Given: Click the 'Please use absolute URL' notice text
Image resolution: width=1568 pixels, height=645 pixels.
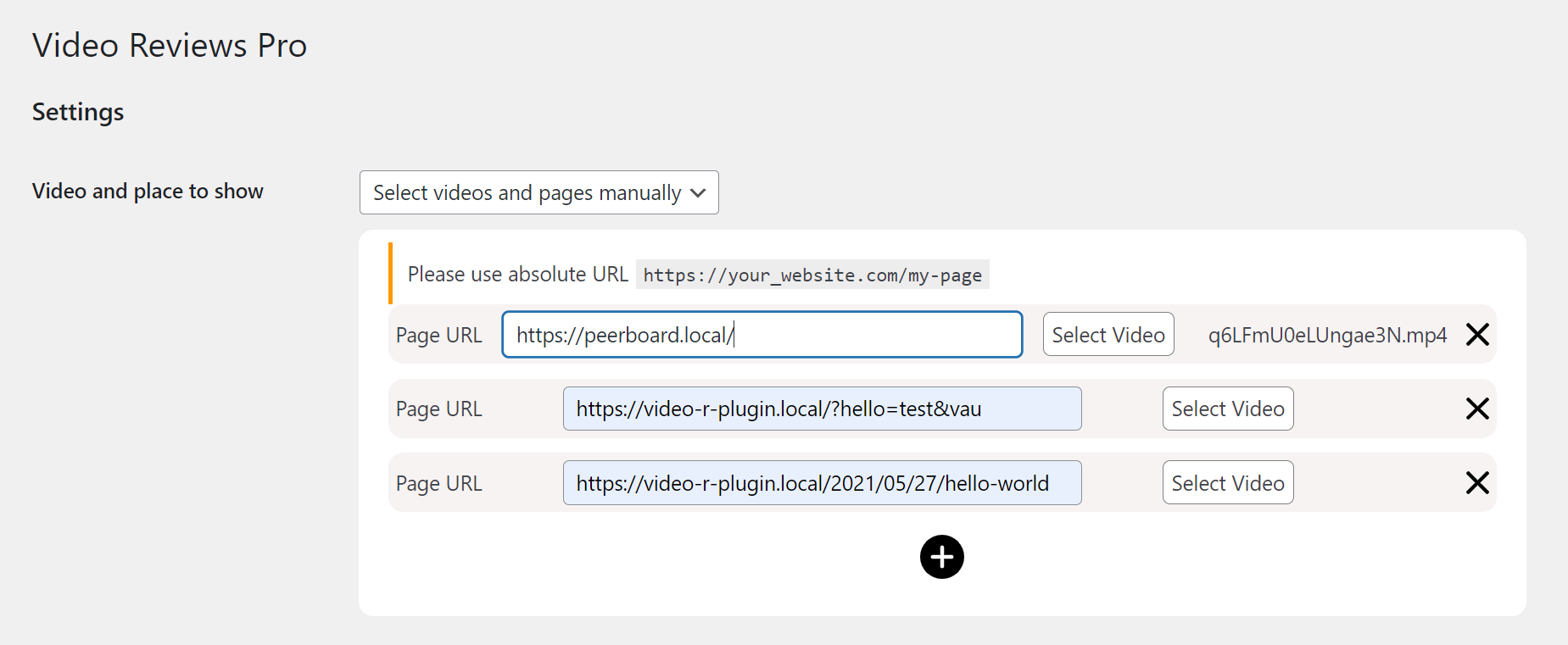Looking at the screenshot, I should pyautogui.click(x=517, y=275).
